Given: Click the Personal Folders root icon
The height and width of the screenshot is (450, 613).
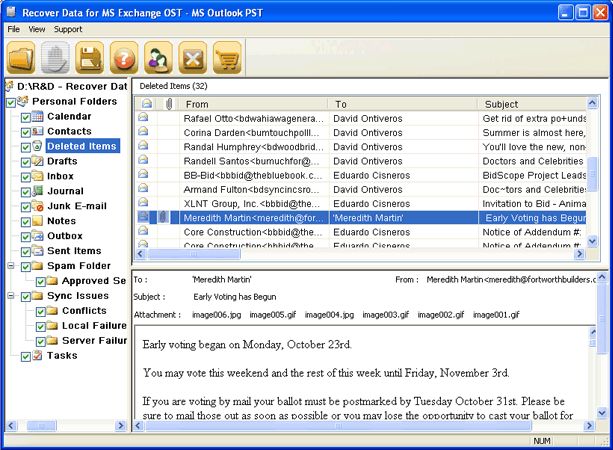Looking at the screenshot, I should click(x=23, y=101).
